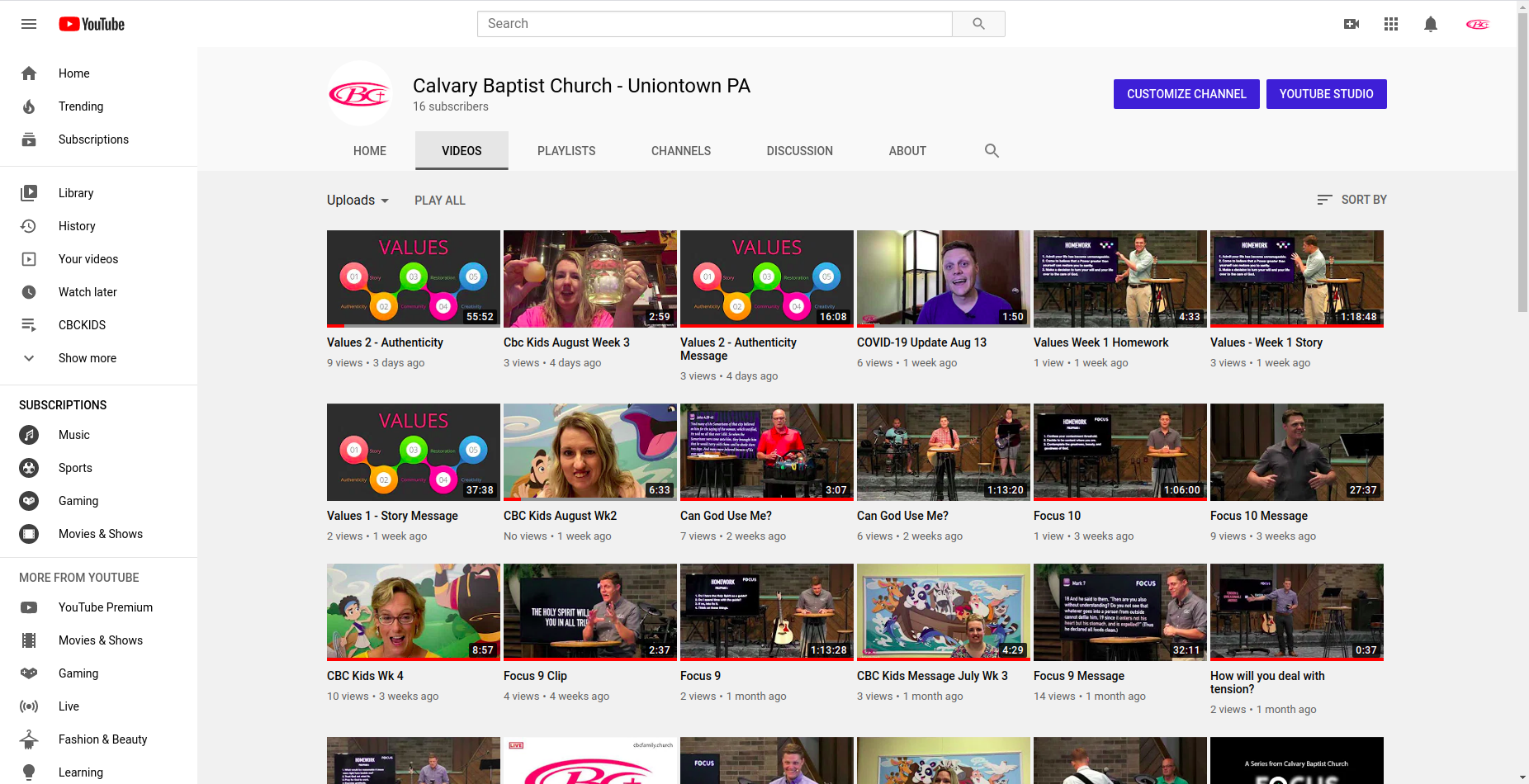Click in the Search input field
Image resolution: width=1529 pixels, height=784 pixels.
coord(715,24)
